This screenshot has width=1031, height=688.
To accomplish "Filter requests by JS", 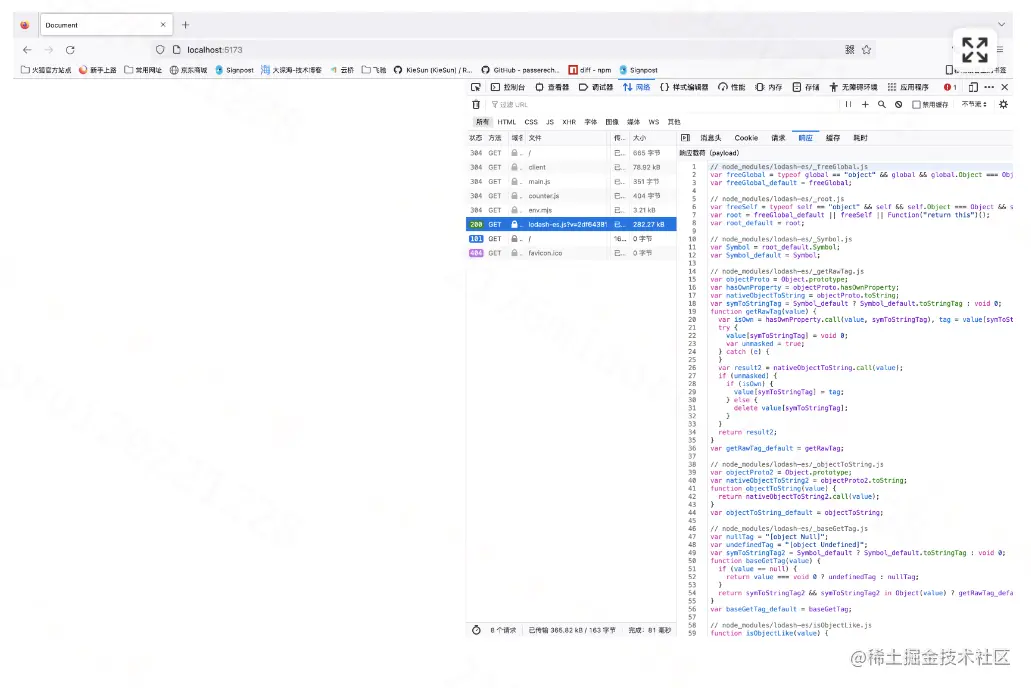I will tap(550, 122).
